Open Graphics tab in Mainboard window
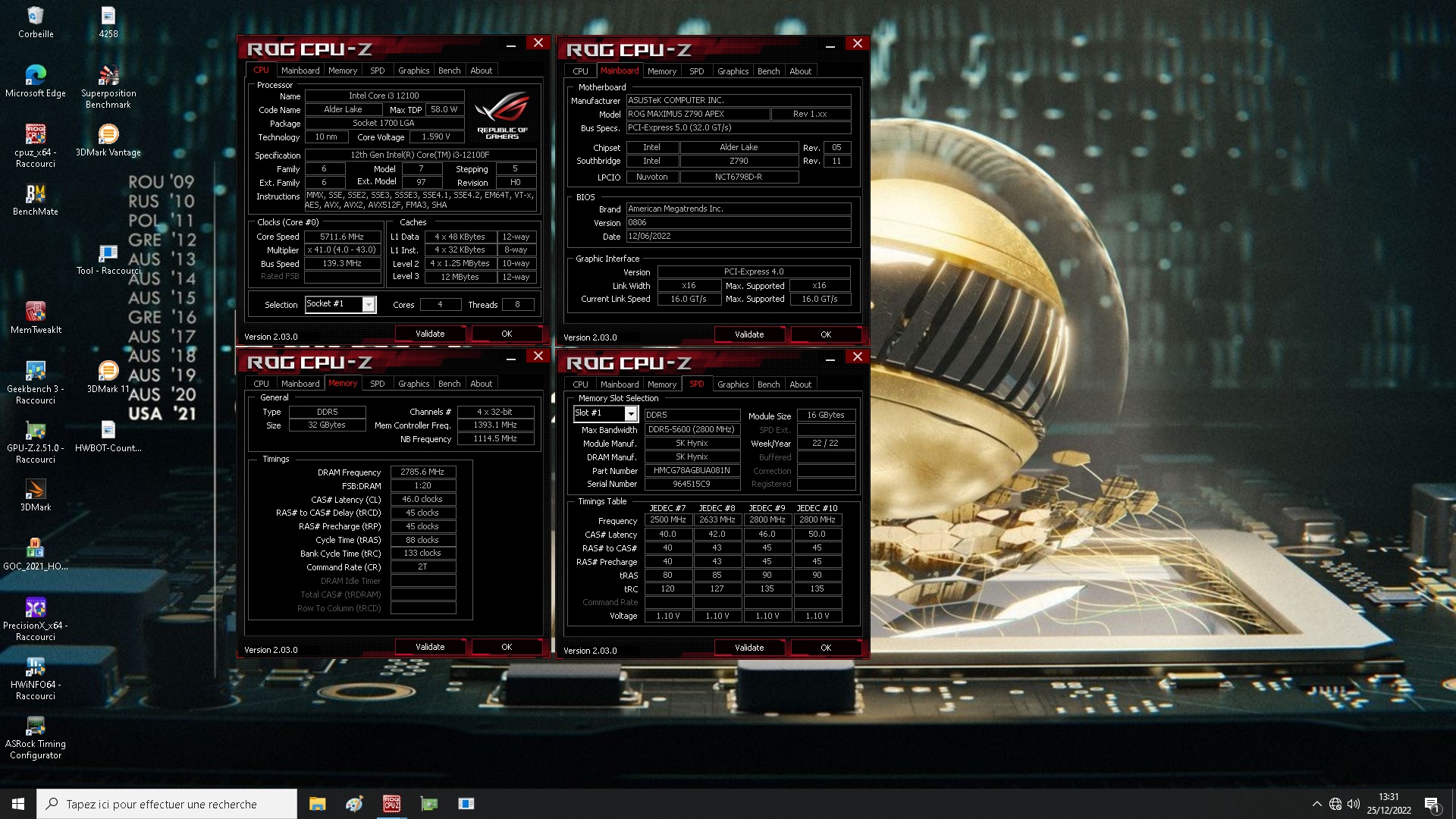The height and width of the screenshot is (819, 1456). point(733,71)
